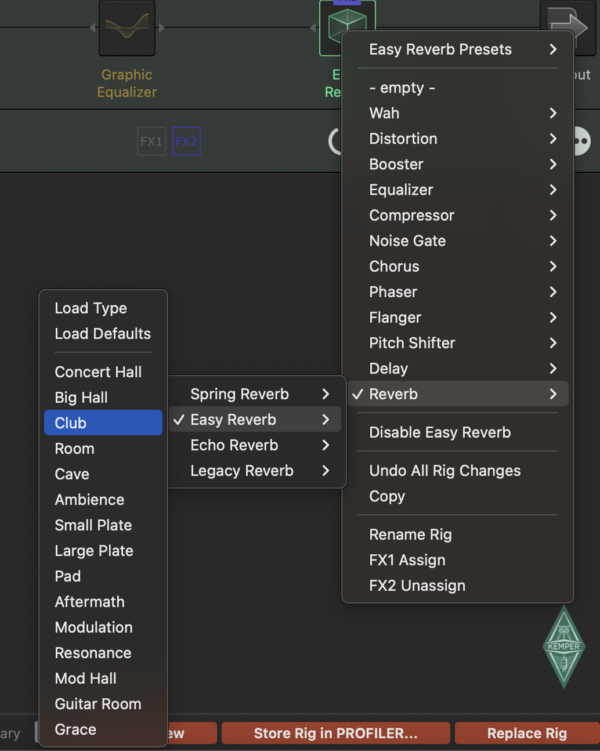
Task: Pick the highlighted Club reverb preset
Action: pyautogui.click(x=103, y=423)
